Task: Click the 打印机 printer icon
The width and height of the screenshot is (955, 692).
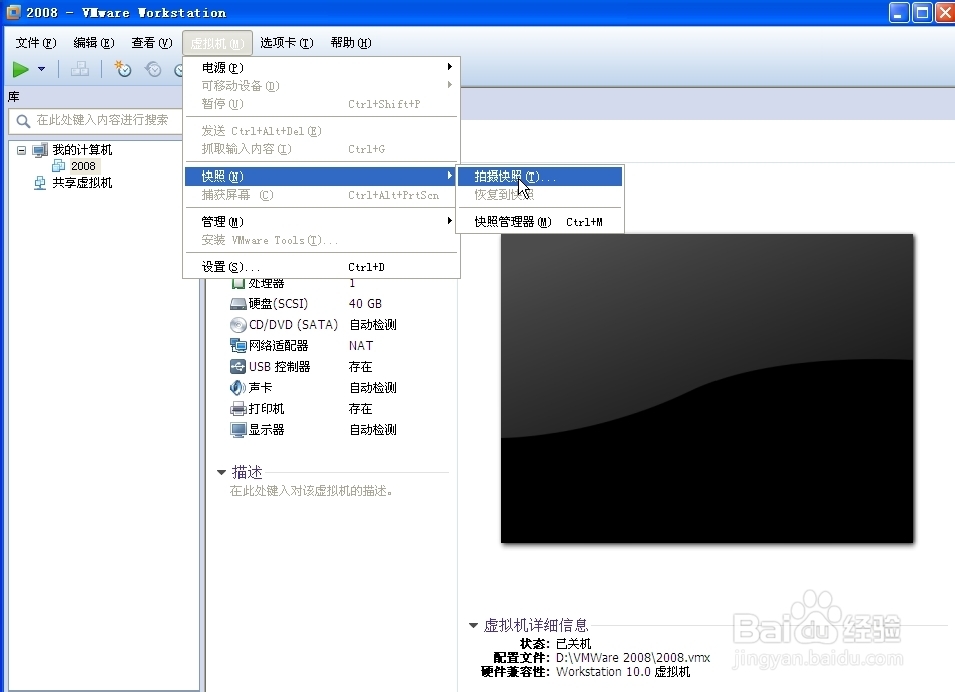Action: pos(238,409)
